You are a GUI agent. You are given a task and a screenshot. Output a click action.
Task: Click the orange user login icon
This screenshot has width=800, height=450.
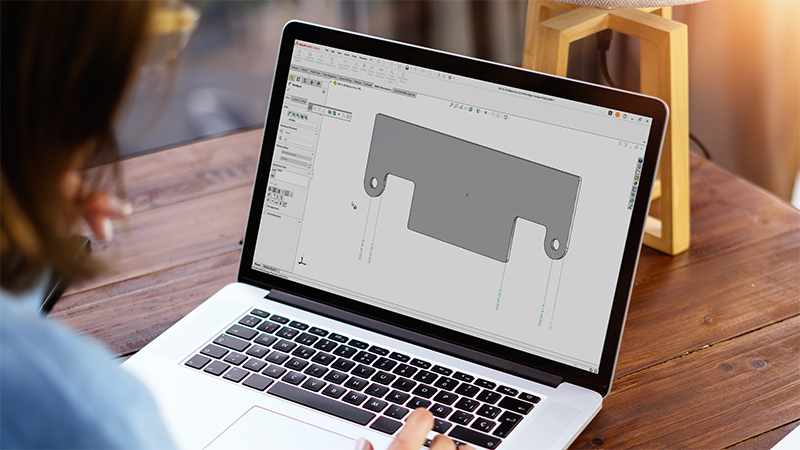[x=617, y=114]
